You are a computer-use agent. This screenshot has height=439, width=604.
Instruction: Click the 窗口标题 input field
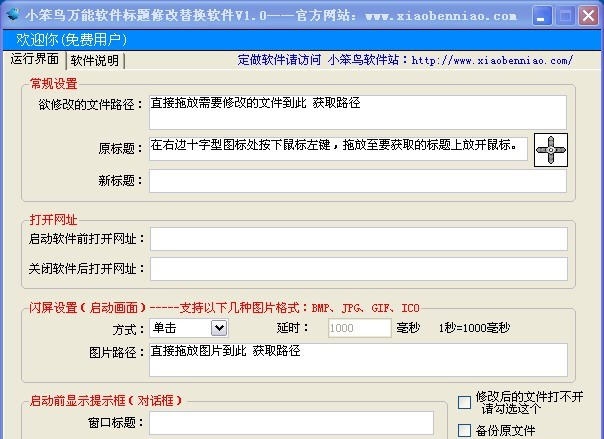[292, 423]
